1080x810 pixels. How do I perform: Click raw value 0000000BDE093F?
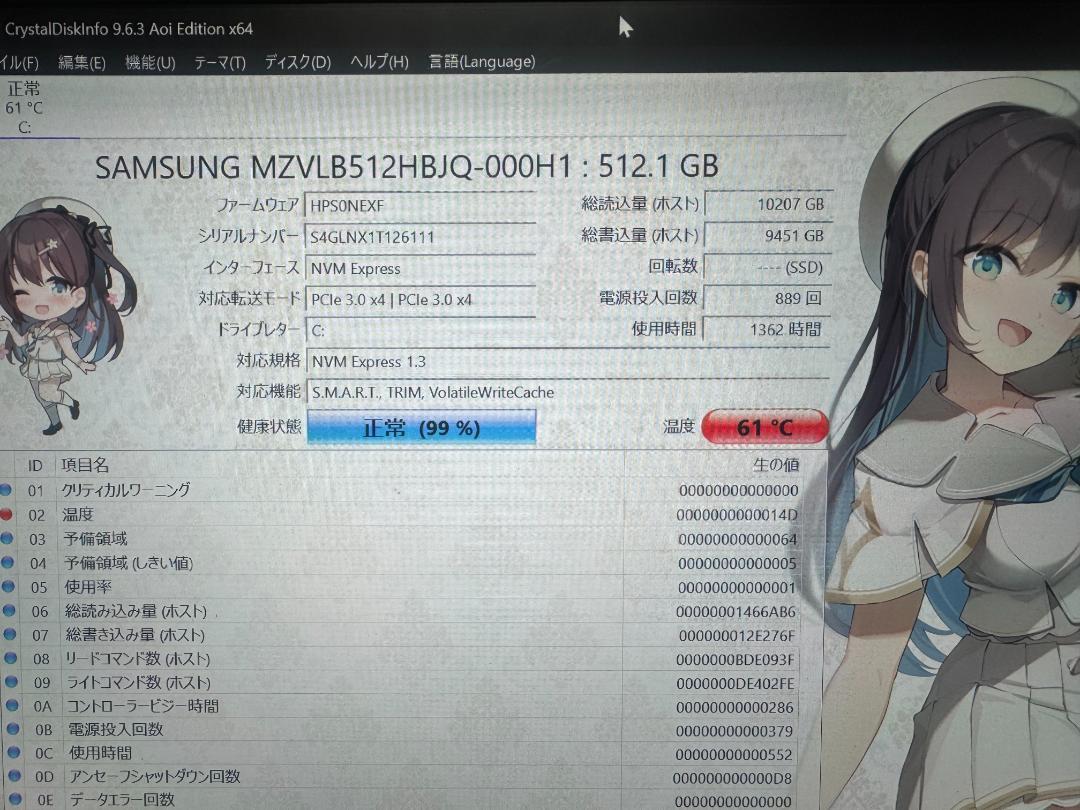pos(735,660)
